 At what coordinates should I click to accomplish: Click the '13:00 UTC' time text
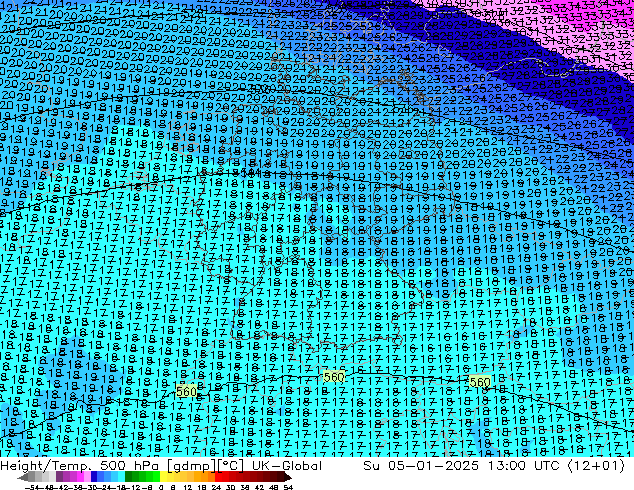pos(524,466)
